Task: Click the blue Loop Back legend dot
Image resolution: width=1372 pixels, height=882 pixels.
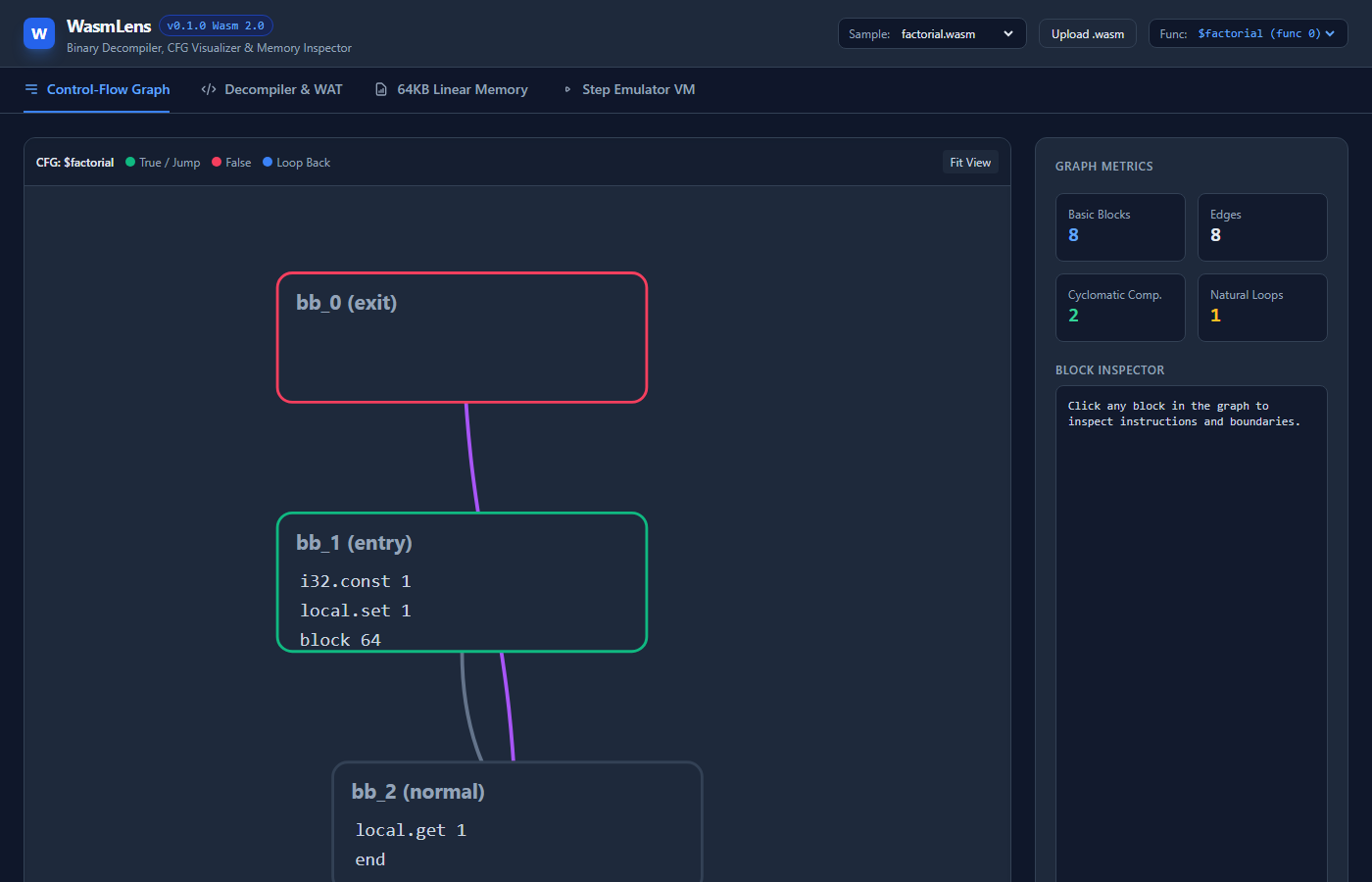Action: tap(268, 163)
